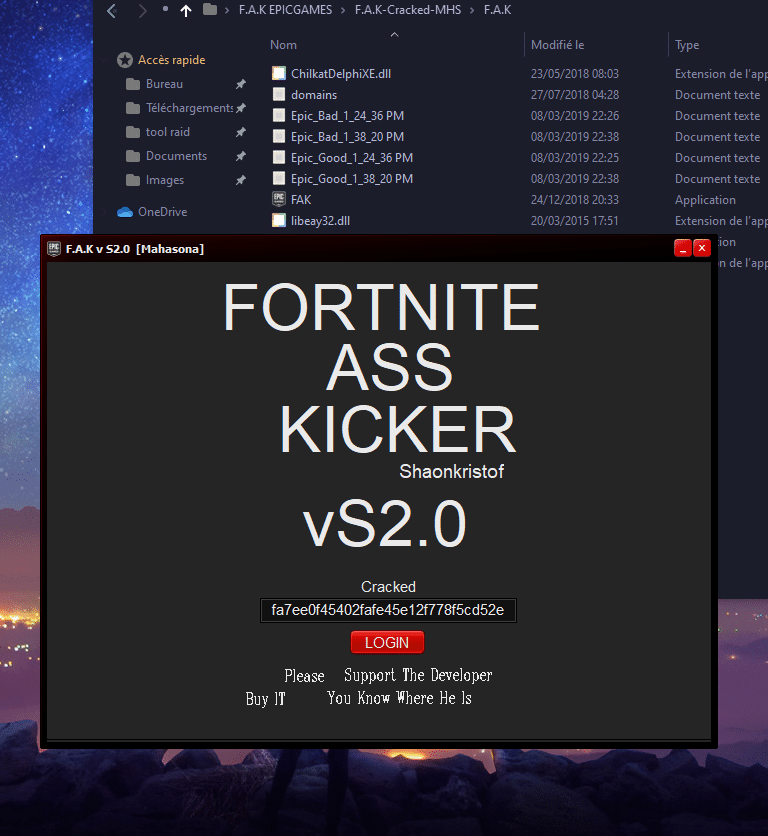
Task: Click the F.A.K window title icon
Action: coord(54,249)
